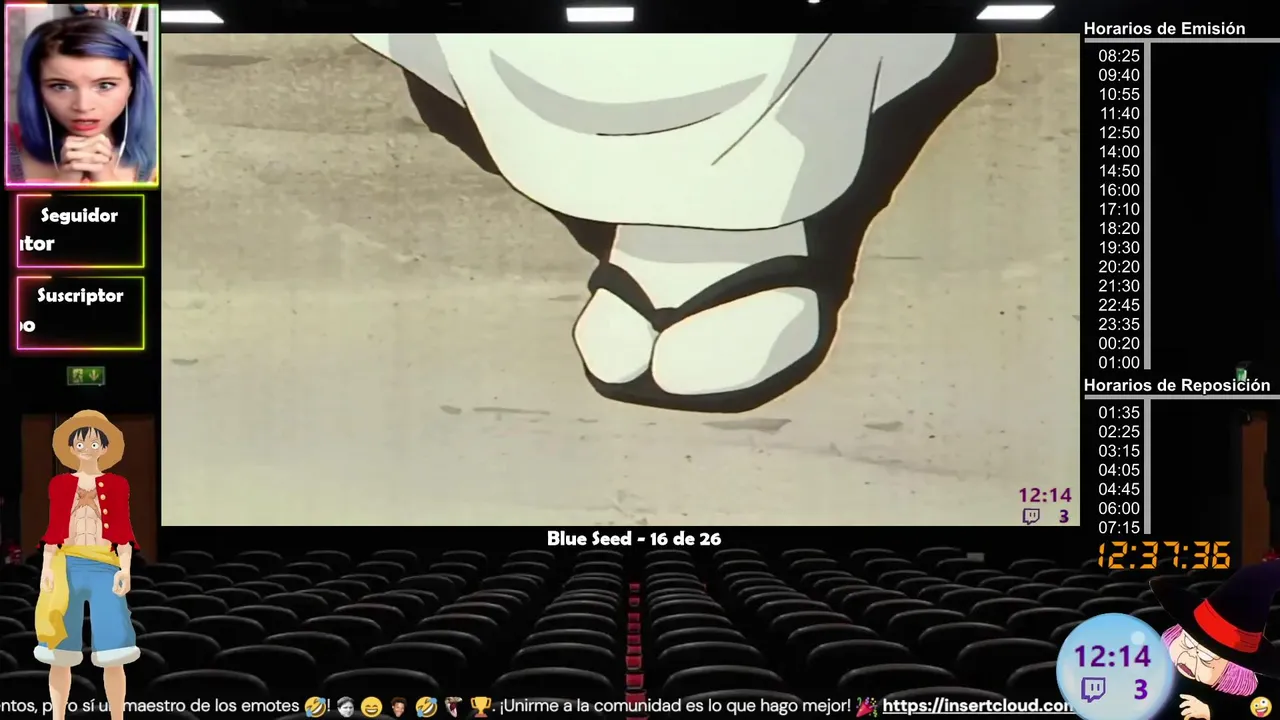Click ticker text 'maestro de los emotes'
This screenshot has height=720, width=1280.
208,707
